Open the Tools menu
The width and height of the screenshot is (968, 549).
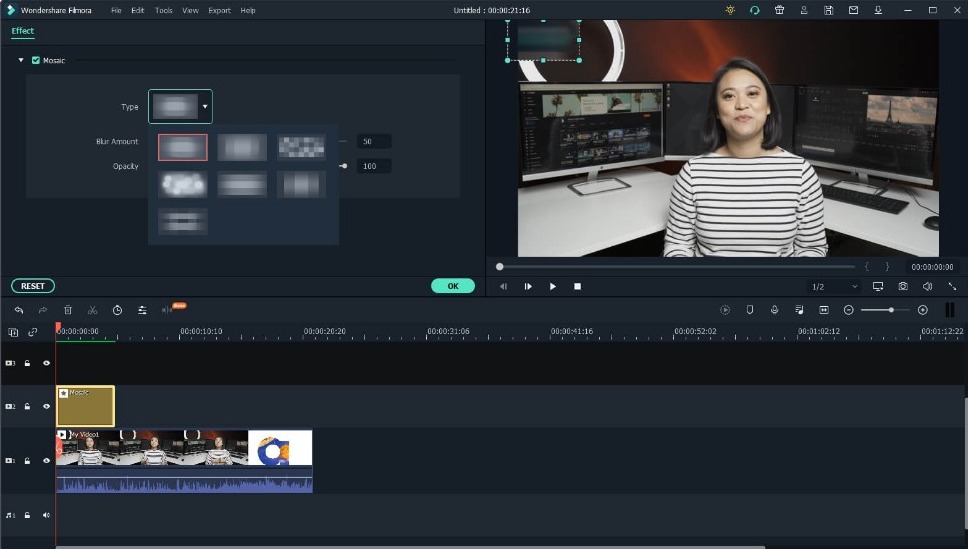tap(163, 10)
